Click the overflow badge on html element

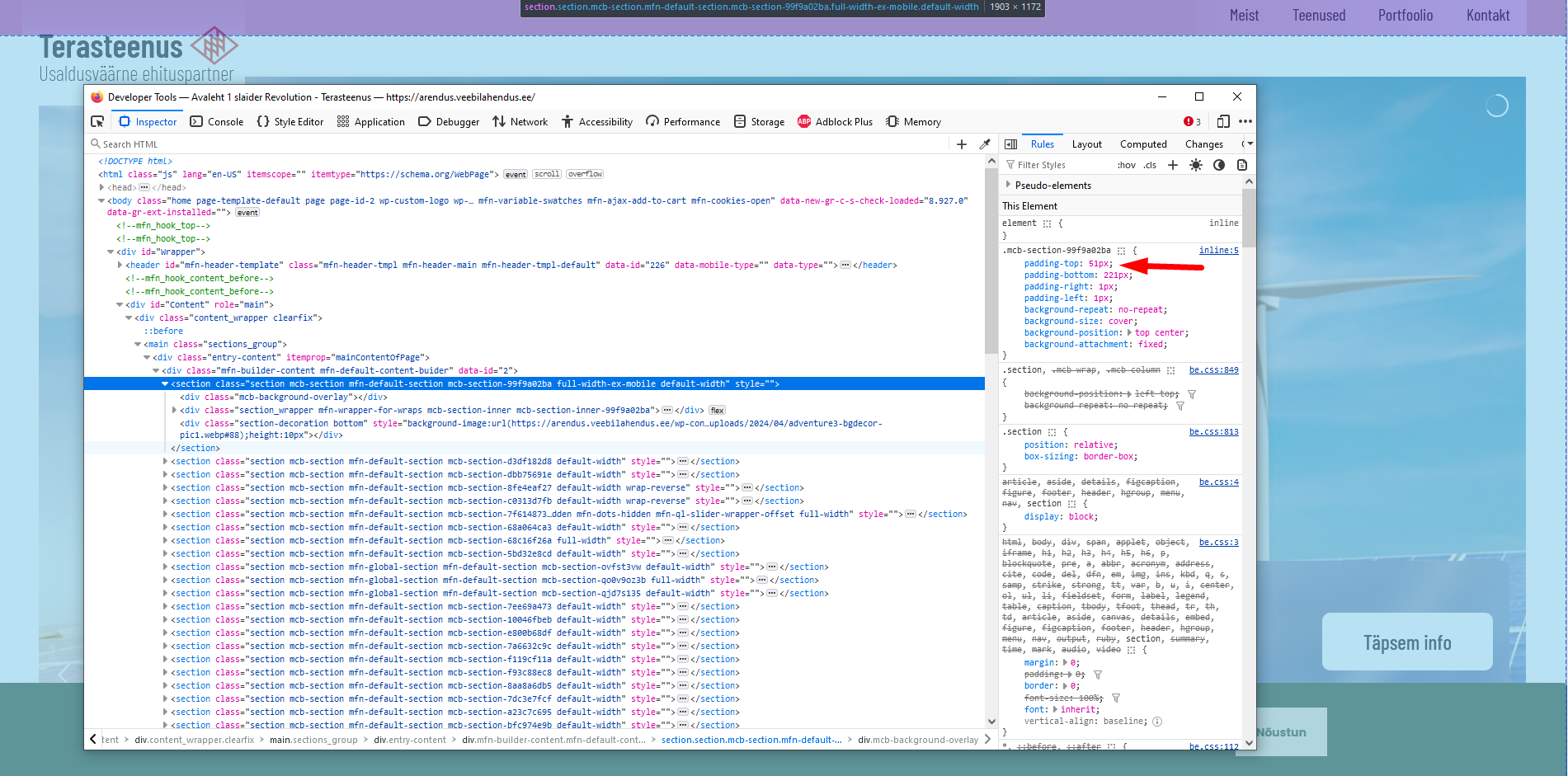(x=585, y=174)
